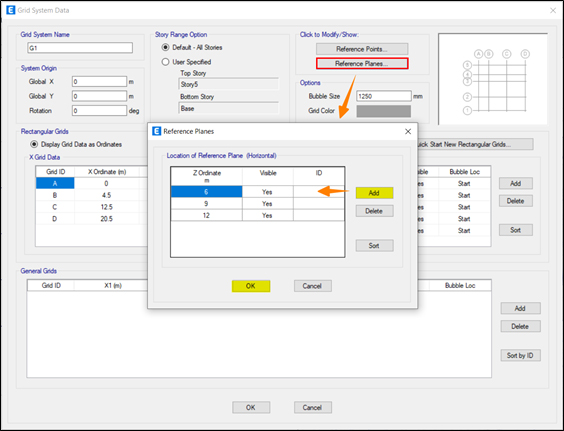Select Default - All Stories radio option
The width and height of the screenshot is (564, 431).
click(165, 47)
